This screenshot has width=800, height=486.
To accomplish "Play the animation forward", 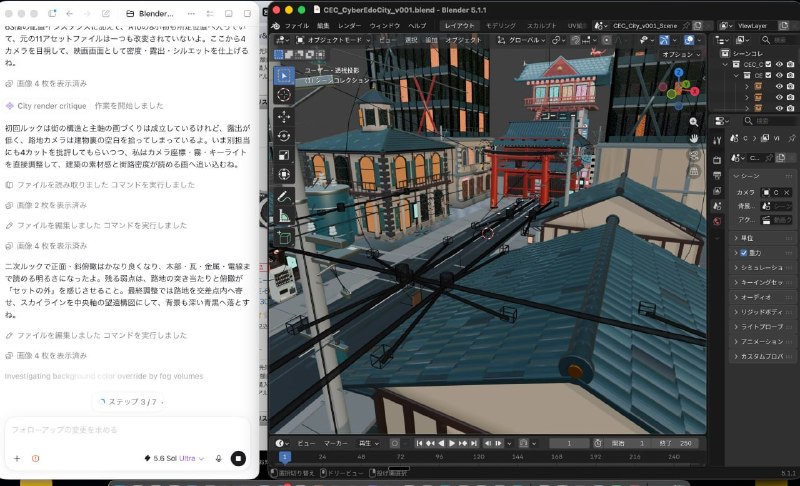I will (452, 443).
